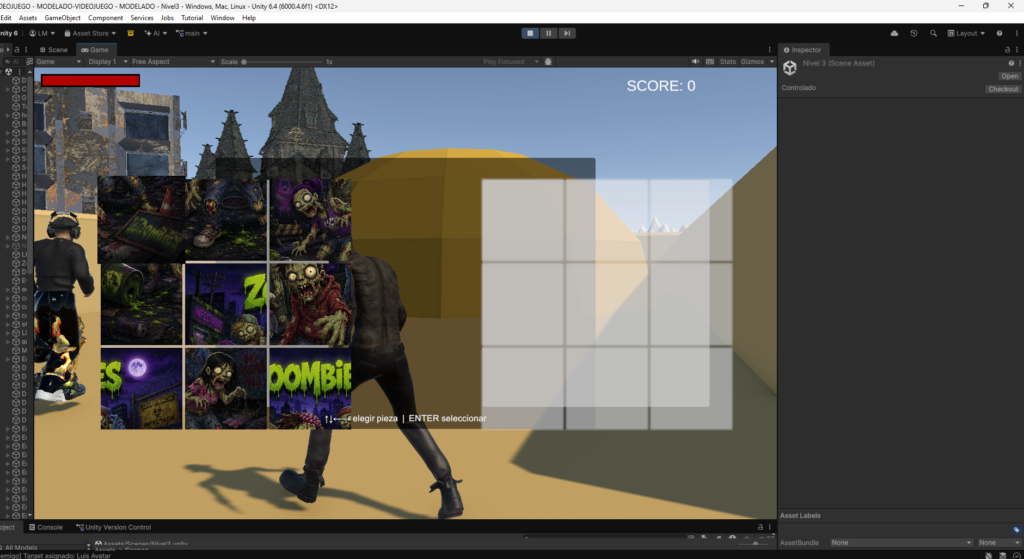Open the Display 1 dropdown
This screenshot has width=1024, height=559.
108,61
